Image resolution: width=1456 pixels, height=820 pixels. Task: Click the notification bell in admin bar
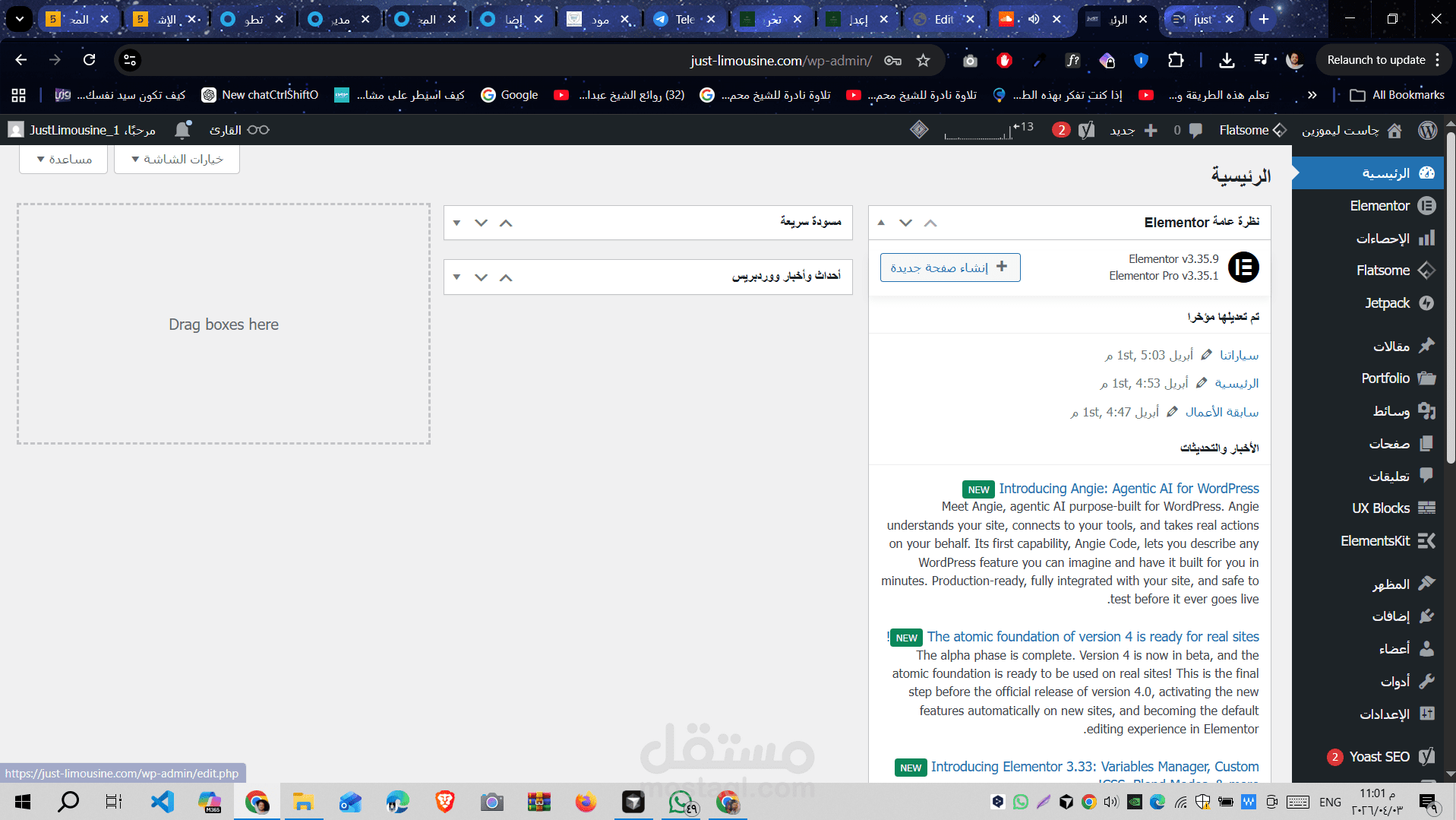tap(182, 130)
